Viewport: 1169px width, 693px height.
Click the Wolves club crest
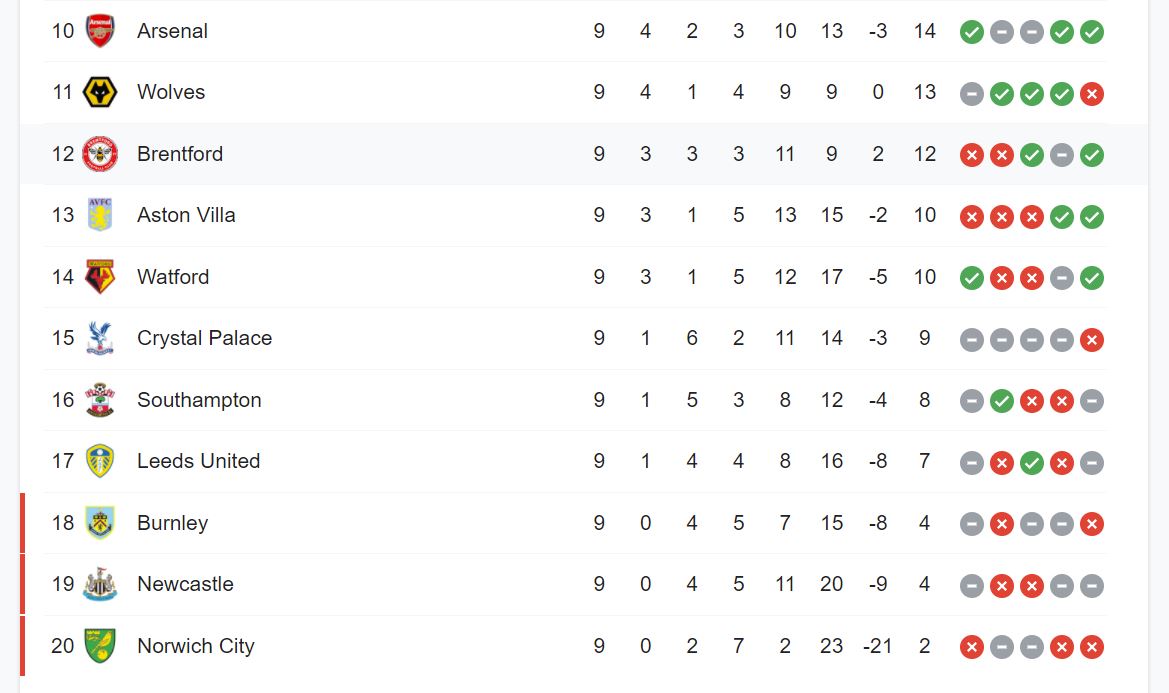pyautogui.click(x=100, y=92)
